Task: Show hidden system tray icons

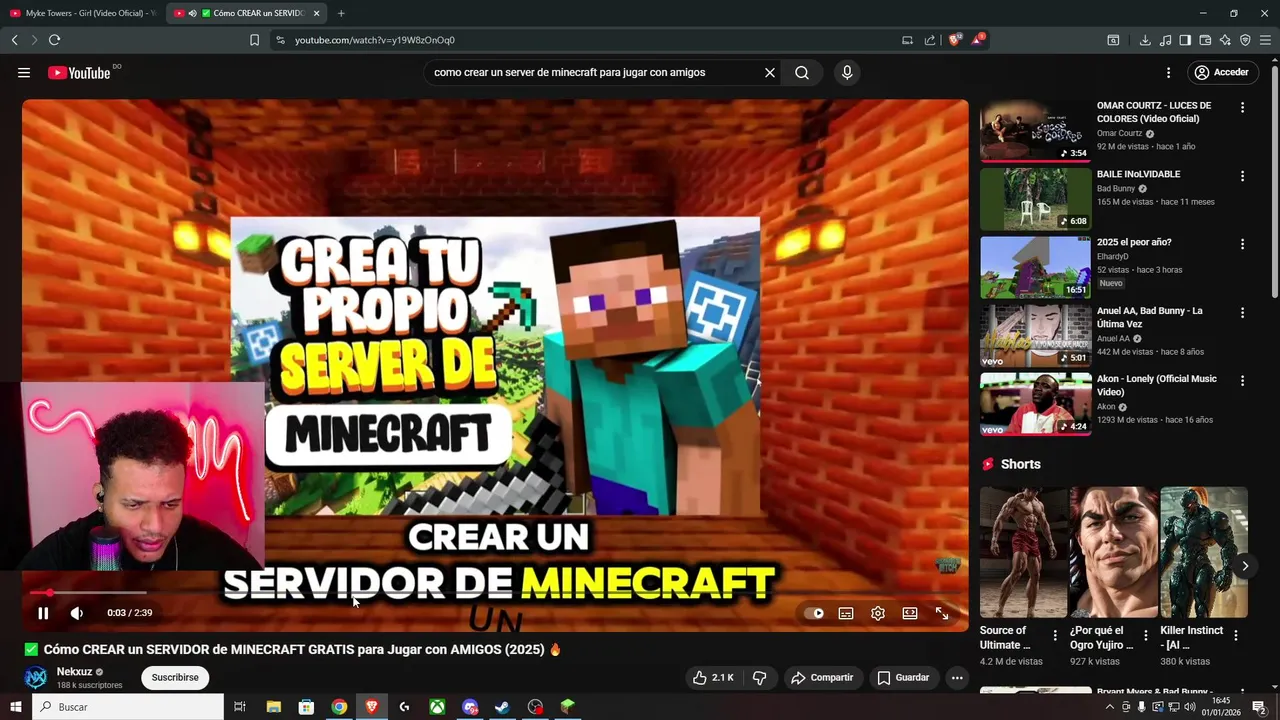Action: (1109, 707)
